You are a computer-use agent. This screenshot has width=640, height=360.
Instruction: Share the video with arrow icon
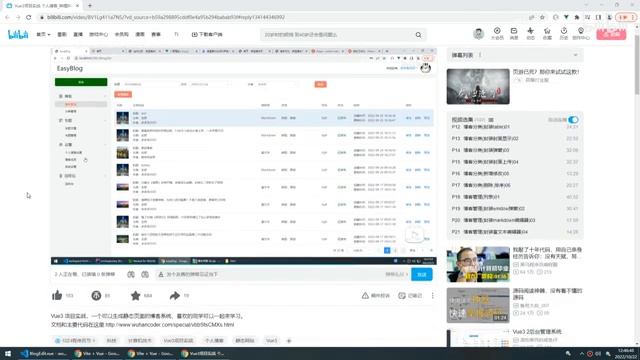pyautogui.click(x=175, y=295)
